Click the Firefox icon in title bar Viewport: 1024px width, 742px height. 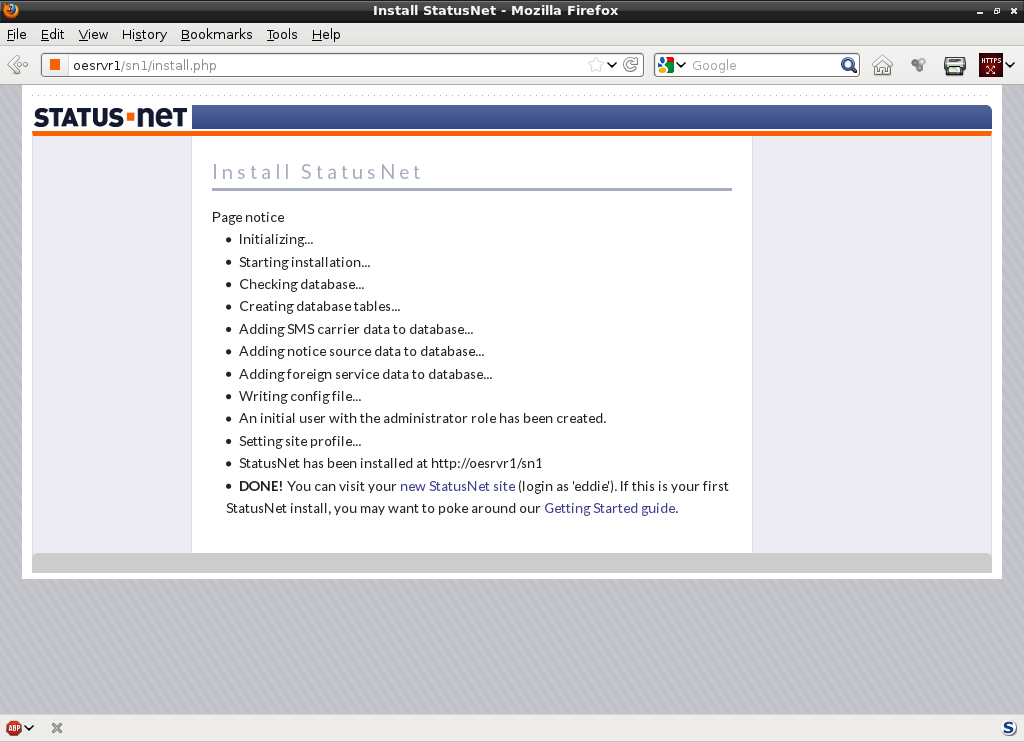click(10, 10)
